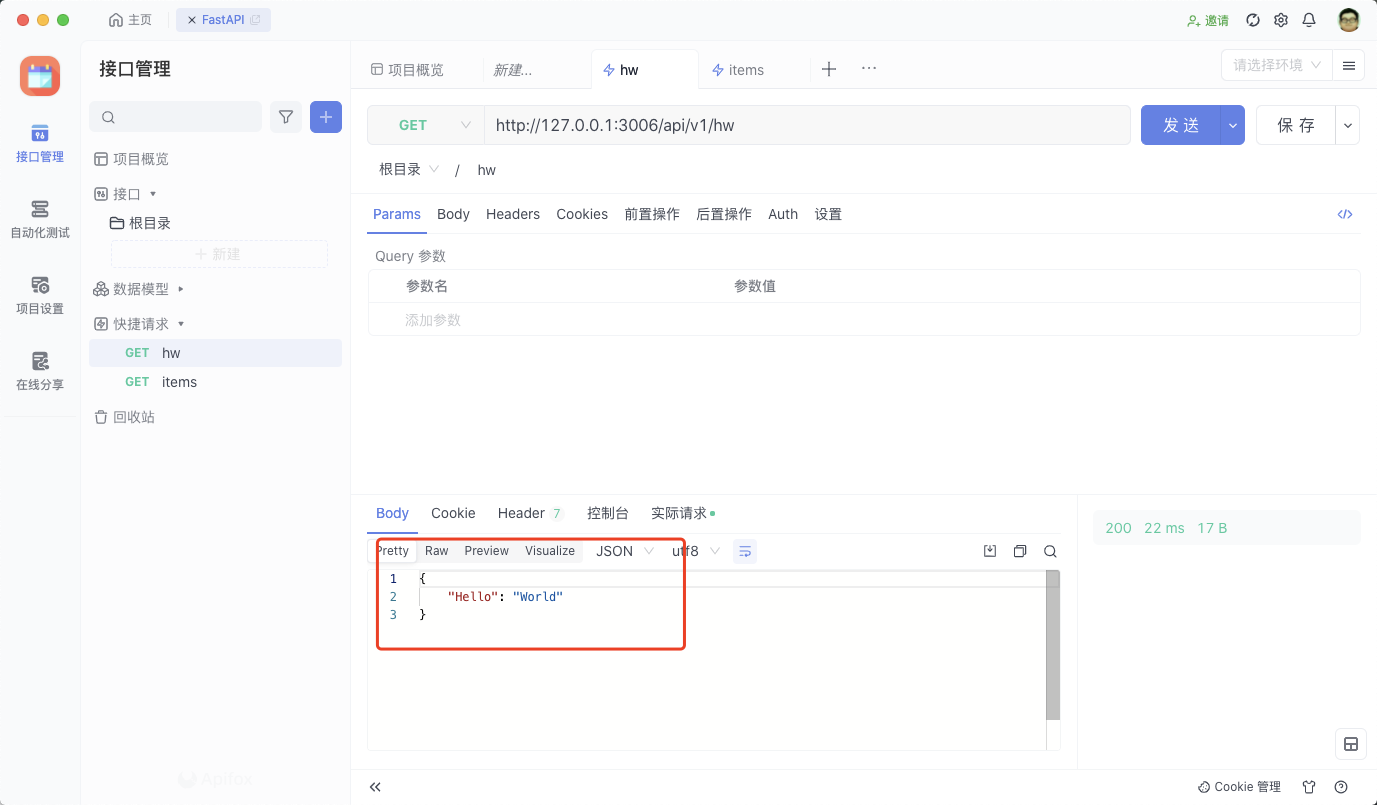Viewport: 1377px width, 805px height.
Task: Open the code generation </> icon
Action: [1344, 213]
